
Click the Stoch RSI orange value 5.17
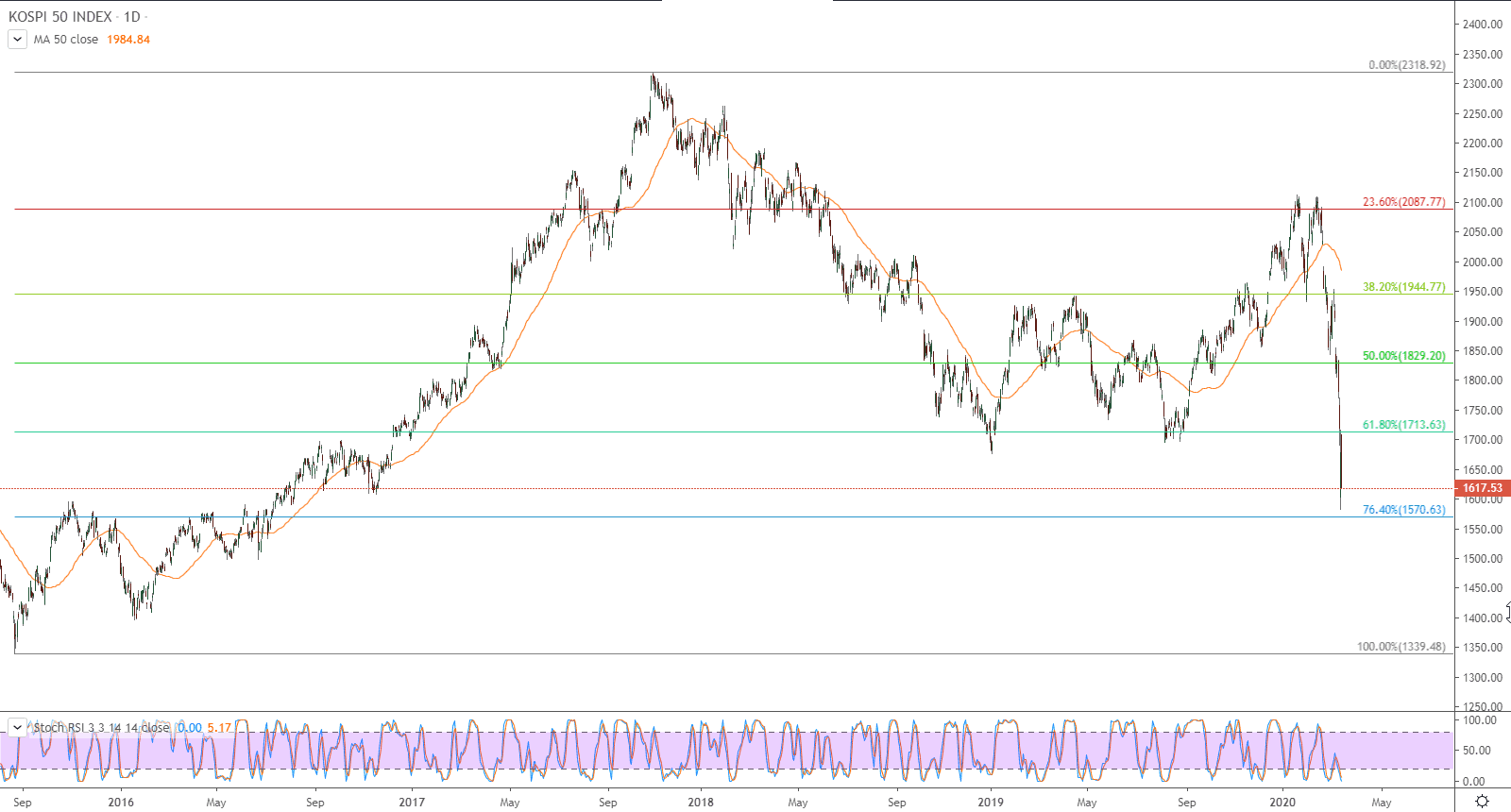(219, 727)
